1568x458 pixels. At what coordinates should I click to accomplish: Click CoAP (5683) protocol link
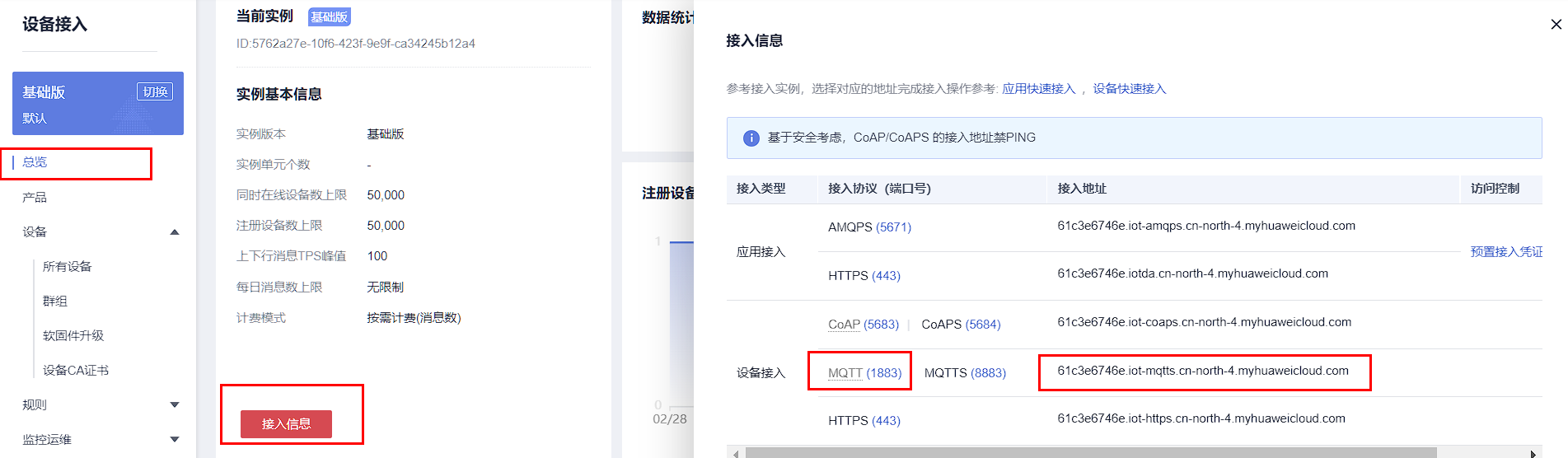(x=864, y=325)
